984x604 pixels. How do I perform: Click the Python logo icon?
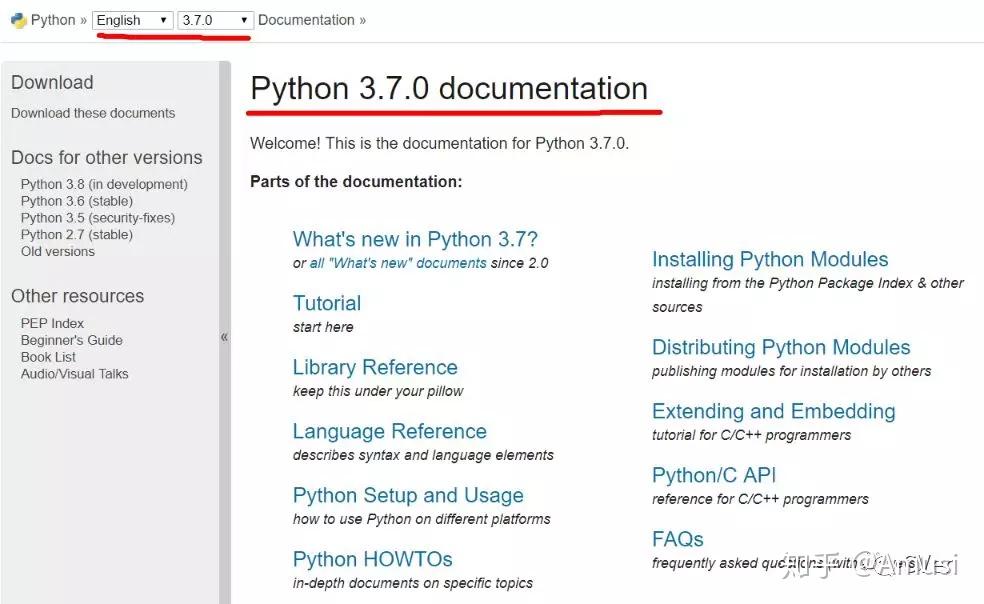tap(19, 20)
